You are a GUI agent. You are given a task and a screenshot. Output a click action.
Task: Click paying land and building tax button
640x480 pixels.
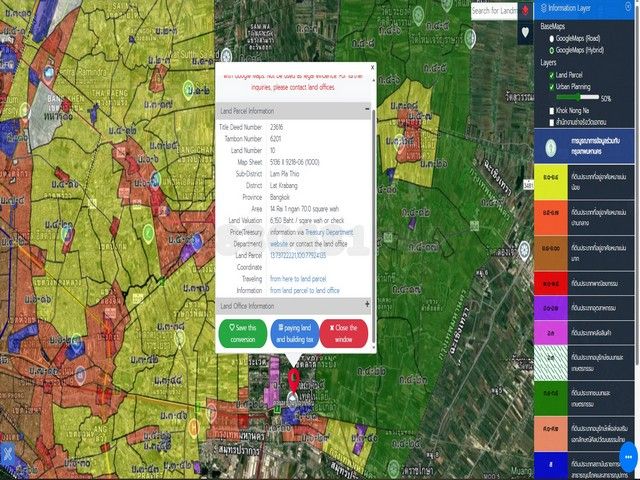point(293,333)
